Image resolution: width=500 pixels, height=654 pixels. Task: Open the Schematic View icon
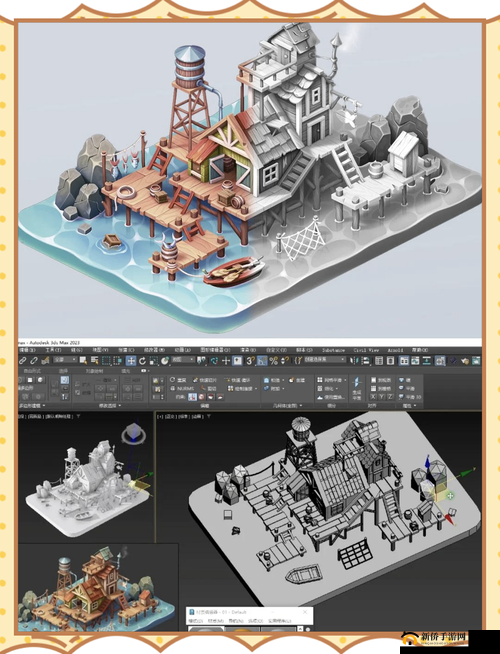427,360
